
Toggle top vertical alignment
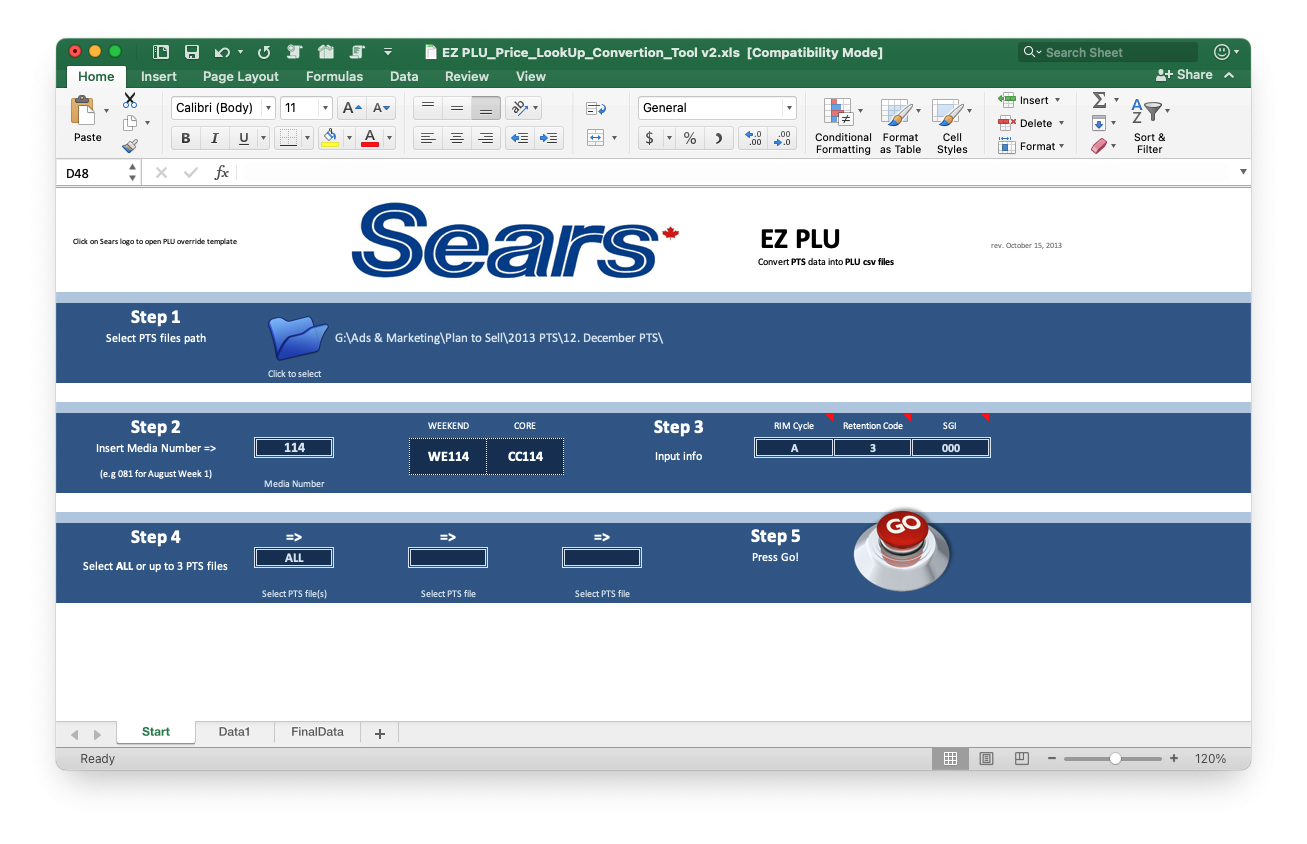tap(428, 108)
